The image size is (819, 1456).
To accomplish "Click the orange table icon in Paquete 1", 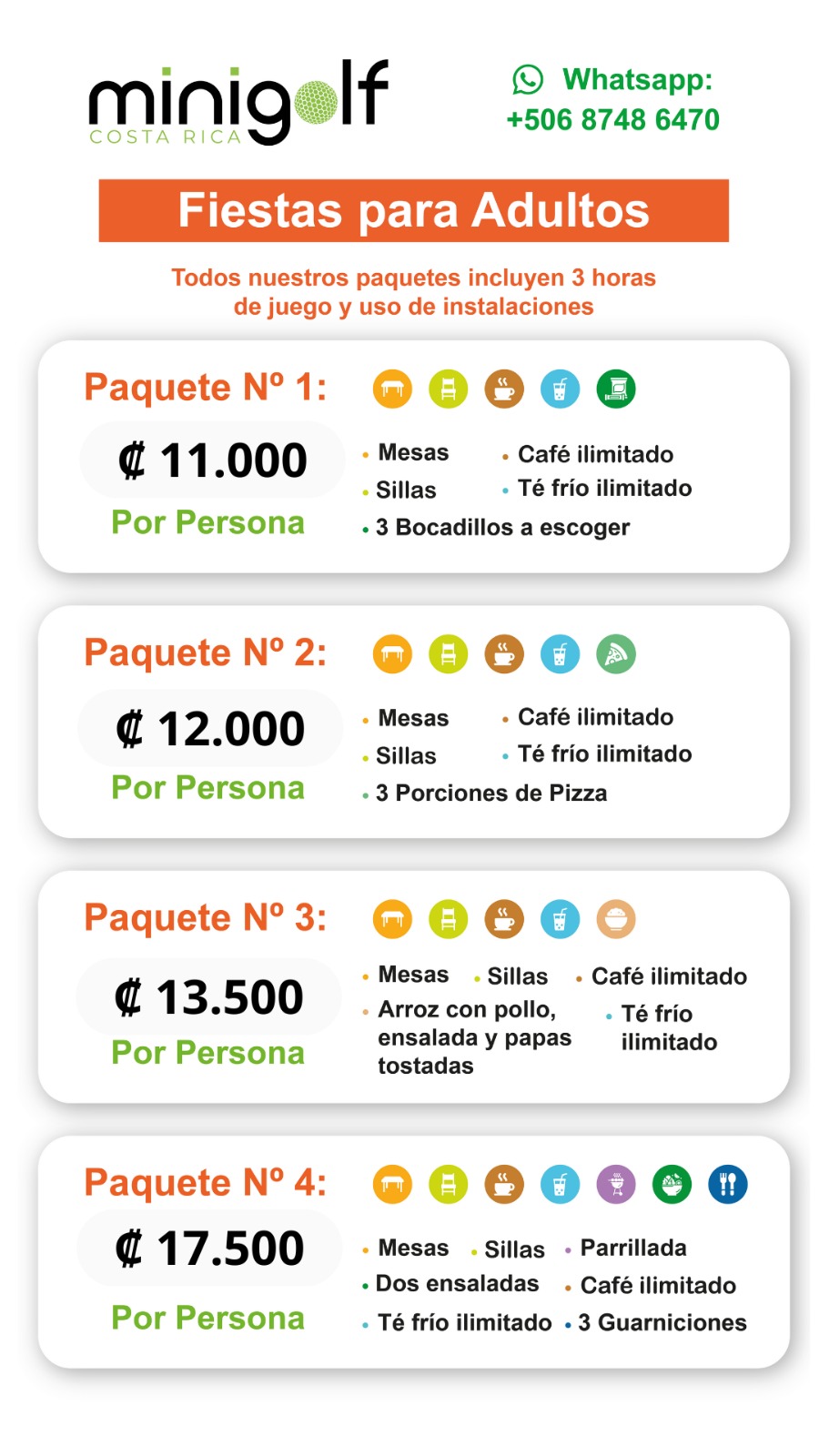I will click(x=392, y=389).
